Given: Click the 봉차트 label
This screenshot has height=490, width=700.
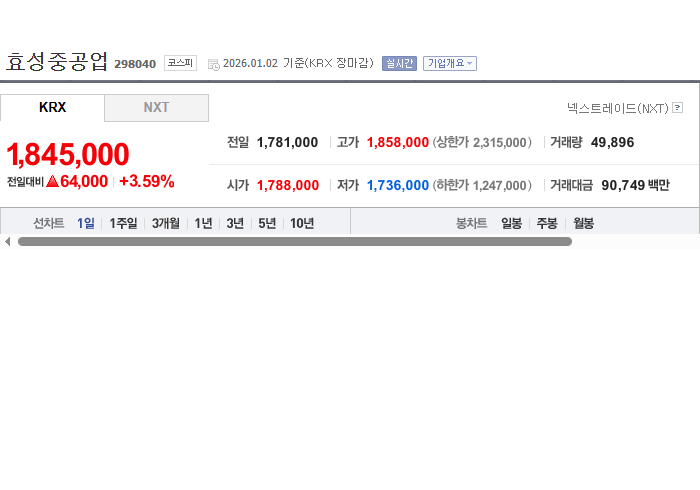Looking at the screenshot, I should click(x=471, y=223).
